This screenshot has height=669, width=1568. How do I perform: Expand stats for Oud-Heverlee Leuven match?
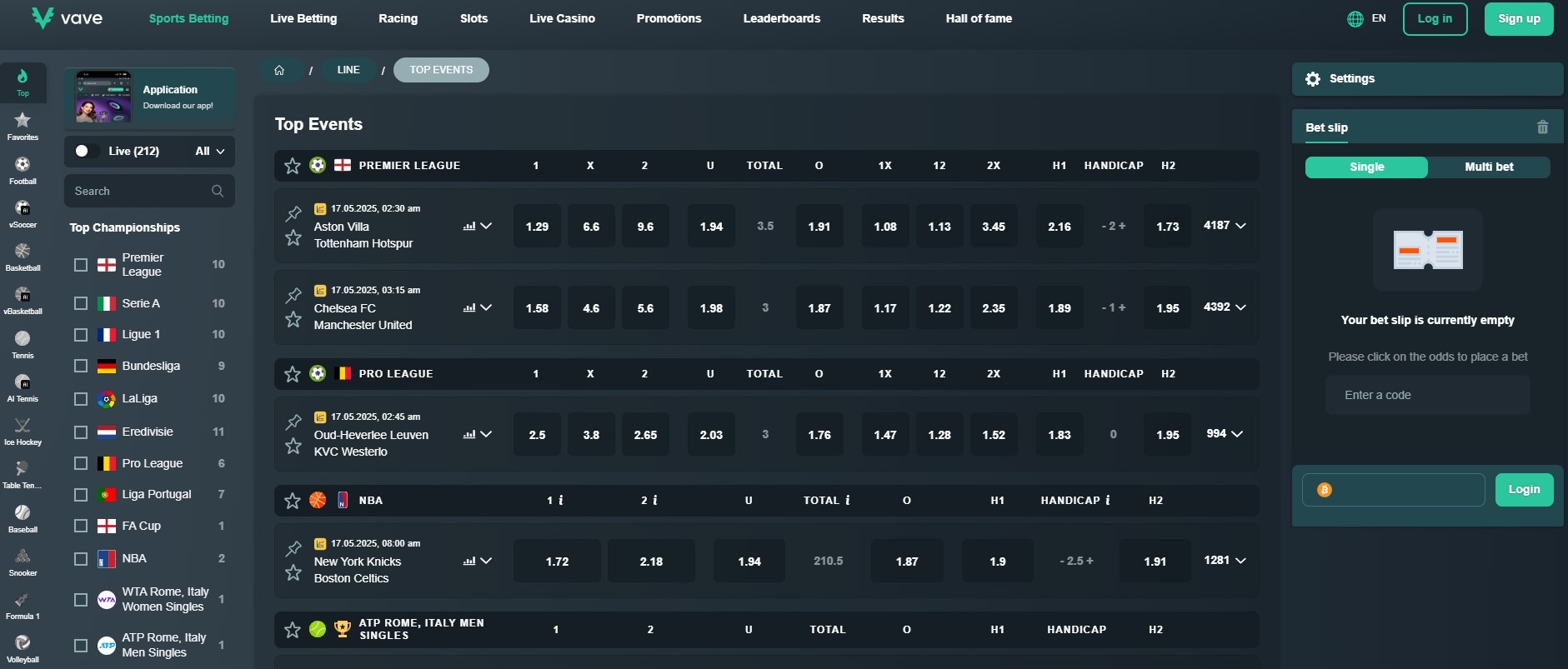[x=478, y=434]
